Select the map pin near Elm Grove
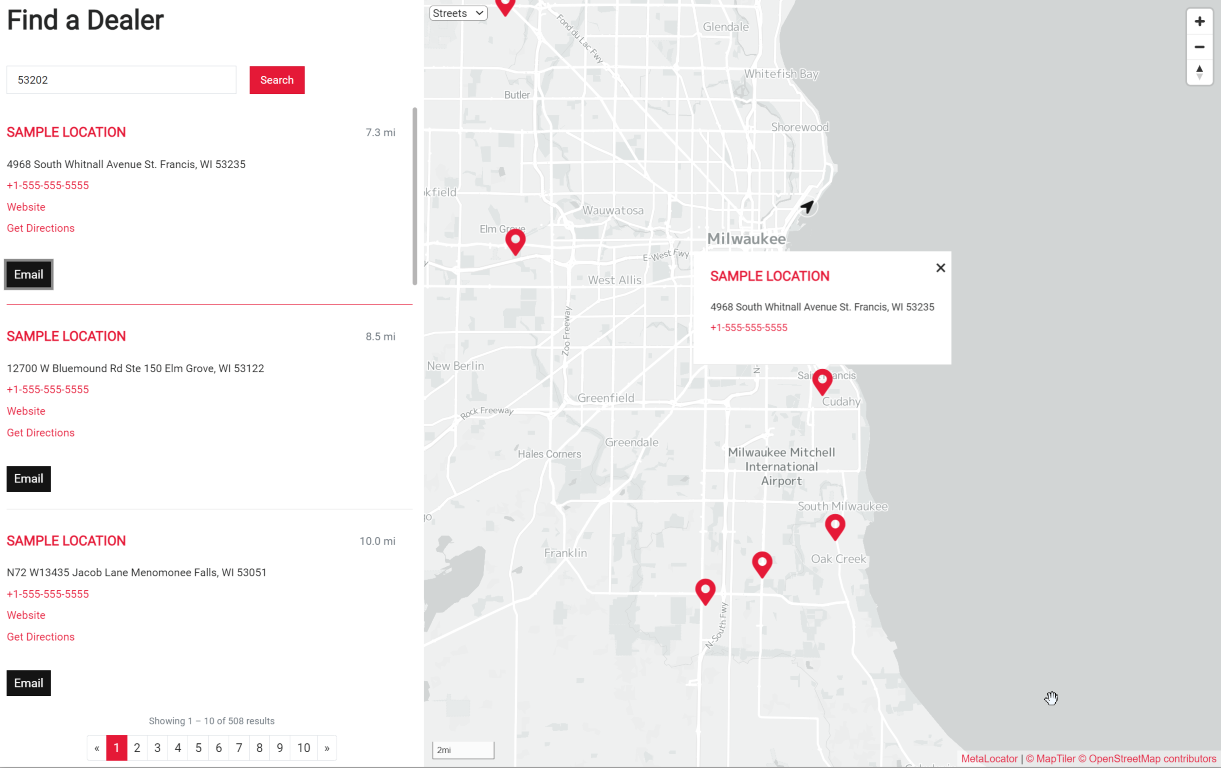The width and height of the screenshot is (1221, 768). [515, 242]
